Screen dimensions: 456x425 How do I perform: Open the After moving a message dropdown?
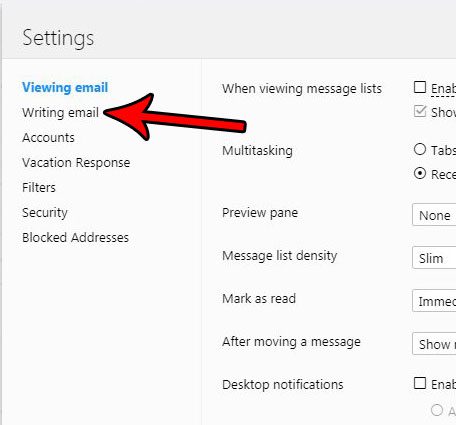click(434, 344)
